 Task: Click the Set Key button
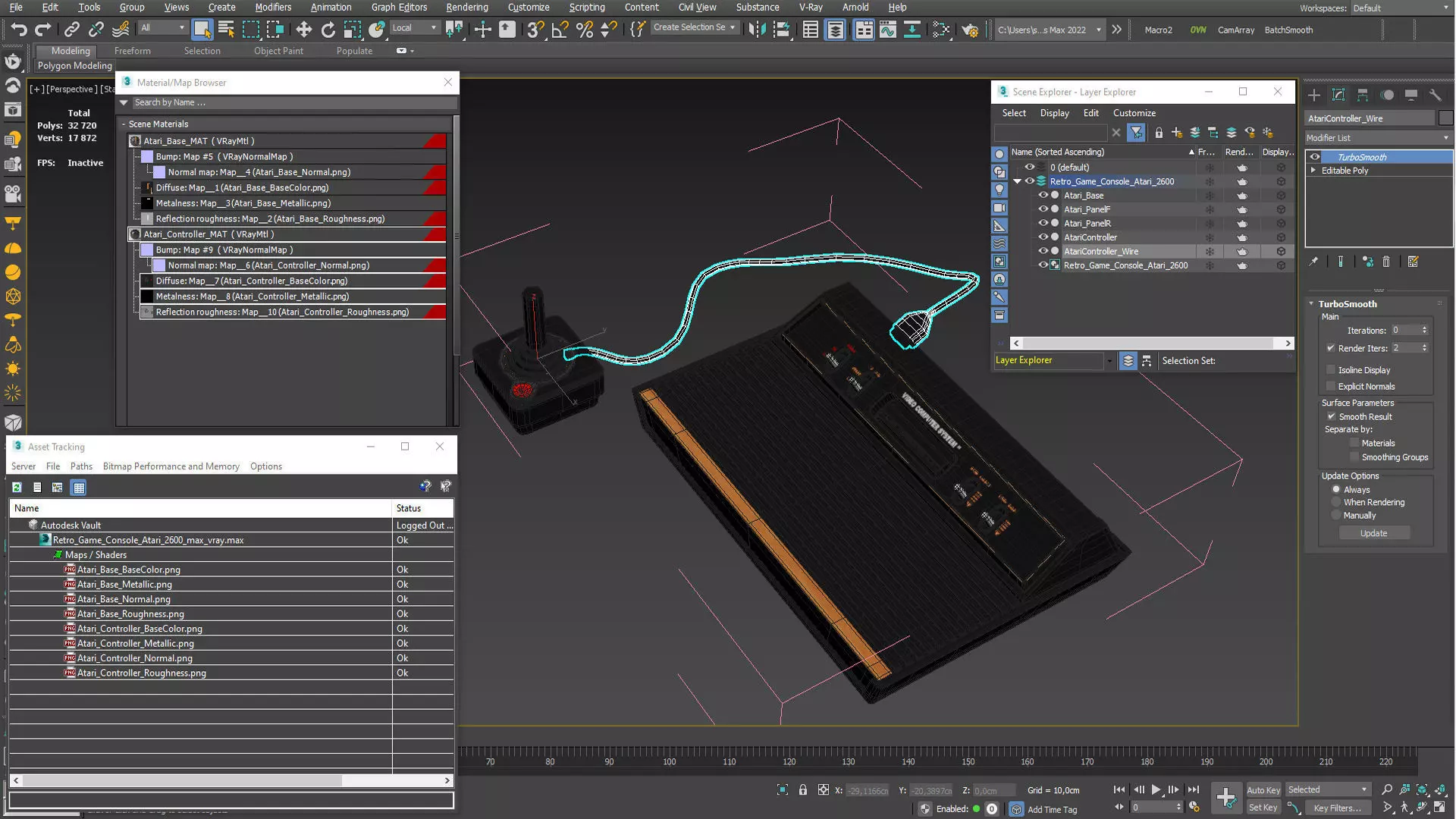(1263, 808)
